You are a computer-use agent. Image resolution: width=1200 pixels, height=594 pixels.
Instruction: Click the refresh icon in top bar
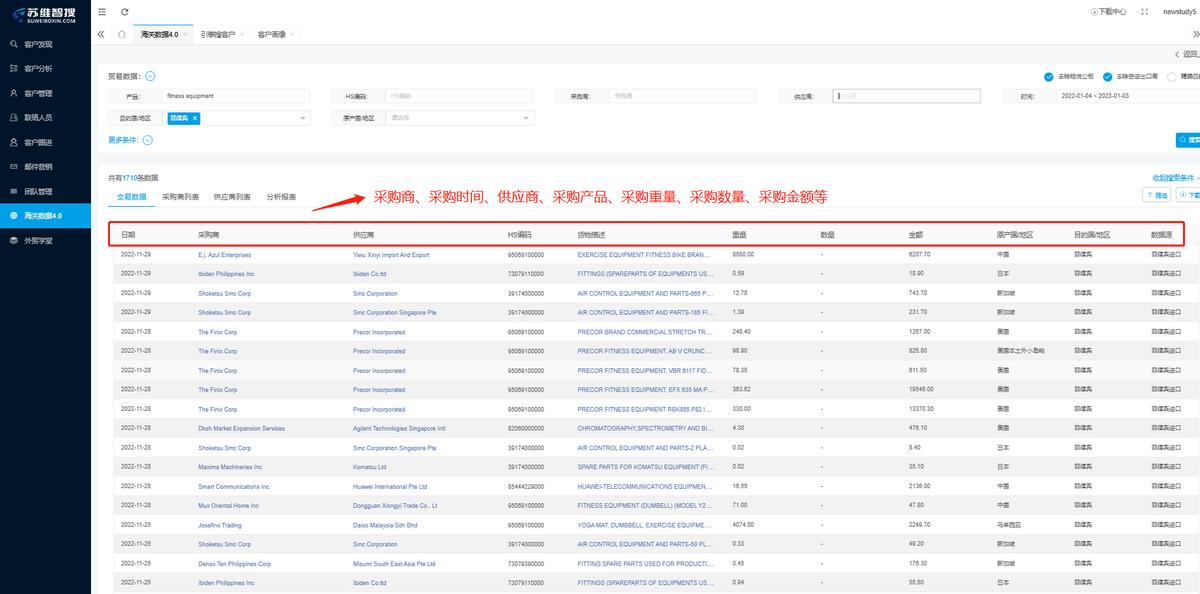tap(124, 12)
